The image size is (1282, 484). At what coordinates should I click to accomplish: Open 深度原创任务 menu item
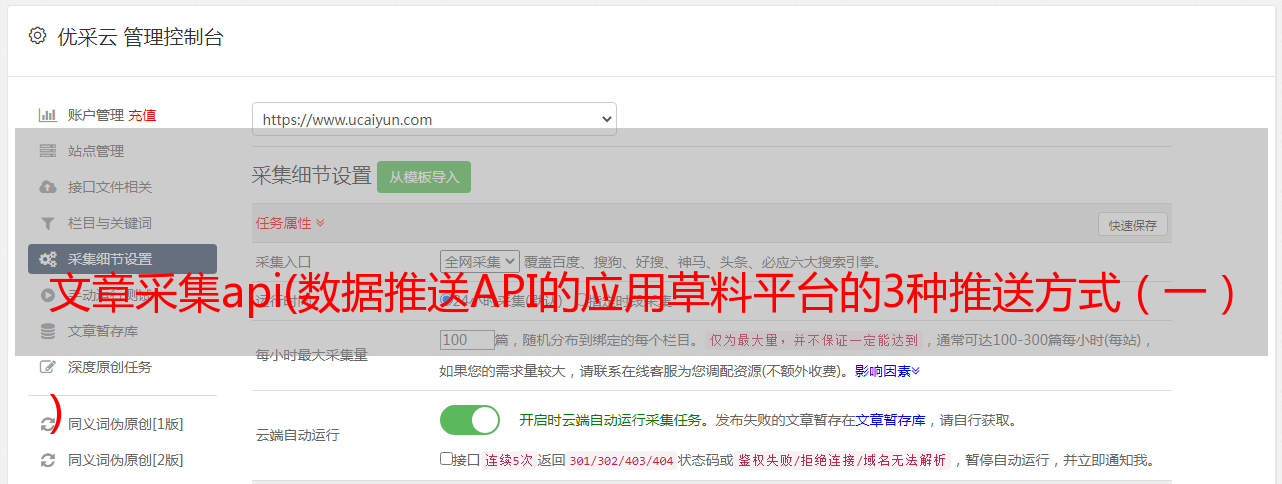tap(110, 367)
